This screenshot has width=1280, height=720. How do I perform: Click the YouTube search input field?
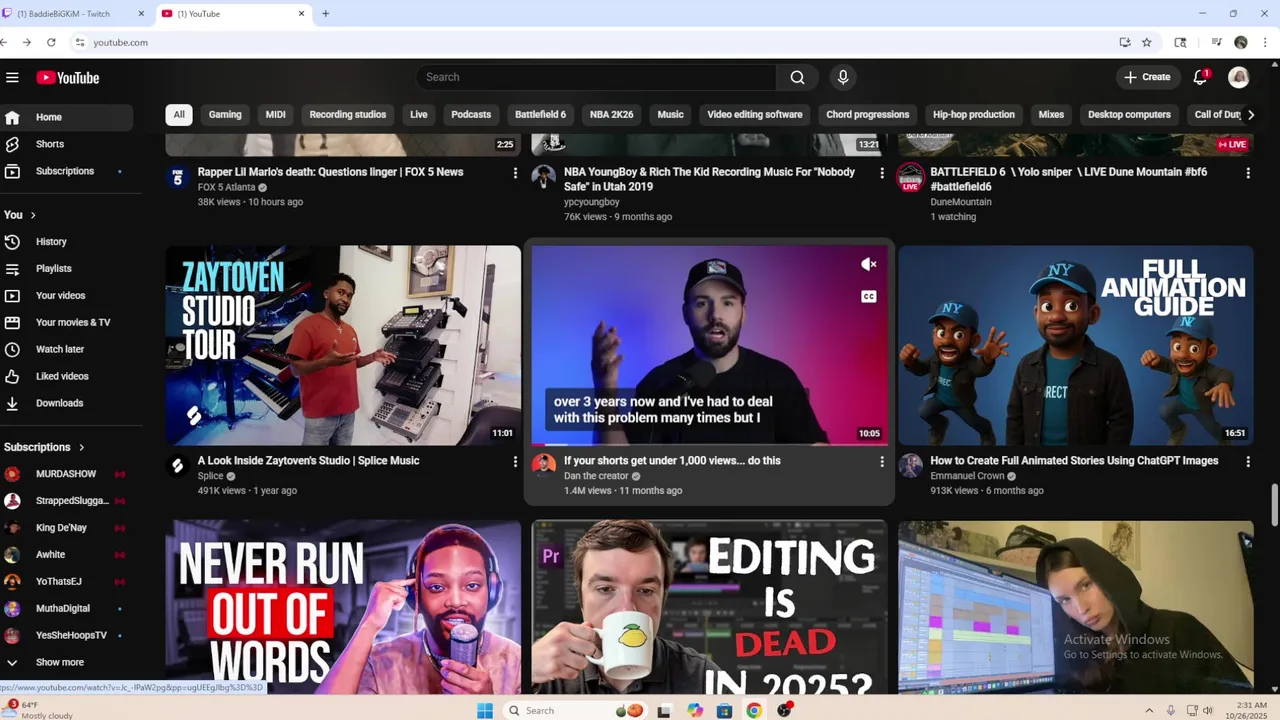(x=596, y=77)
